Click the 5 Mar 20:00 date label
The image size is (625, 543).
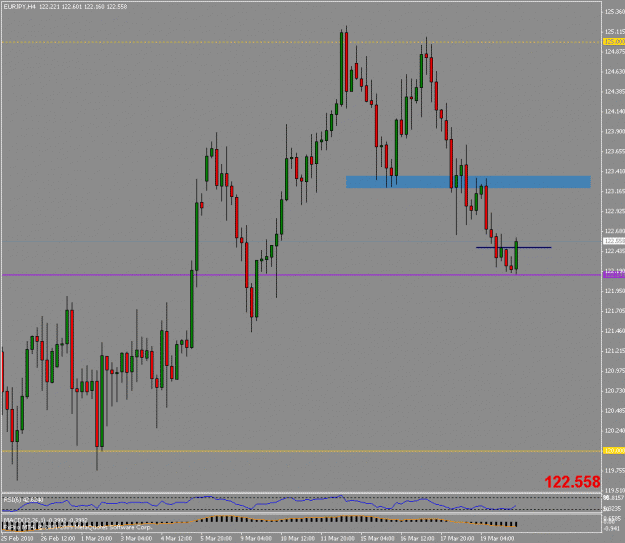pos(216,538)
